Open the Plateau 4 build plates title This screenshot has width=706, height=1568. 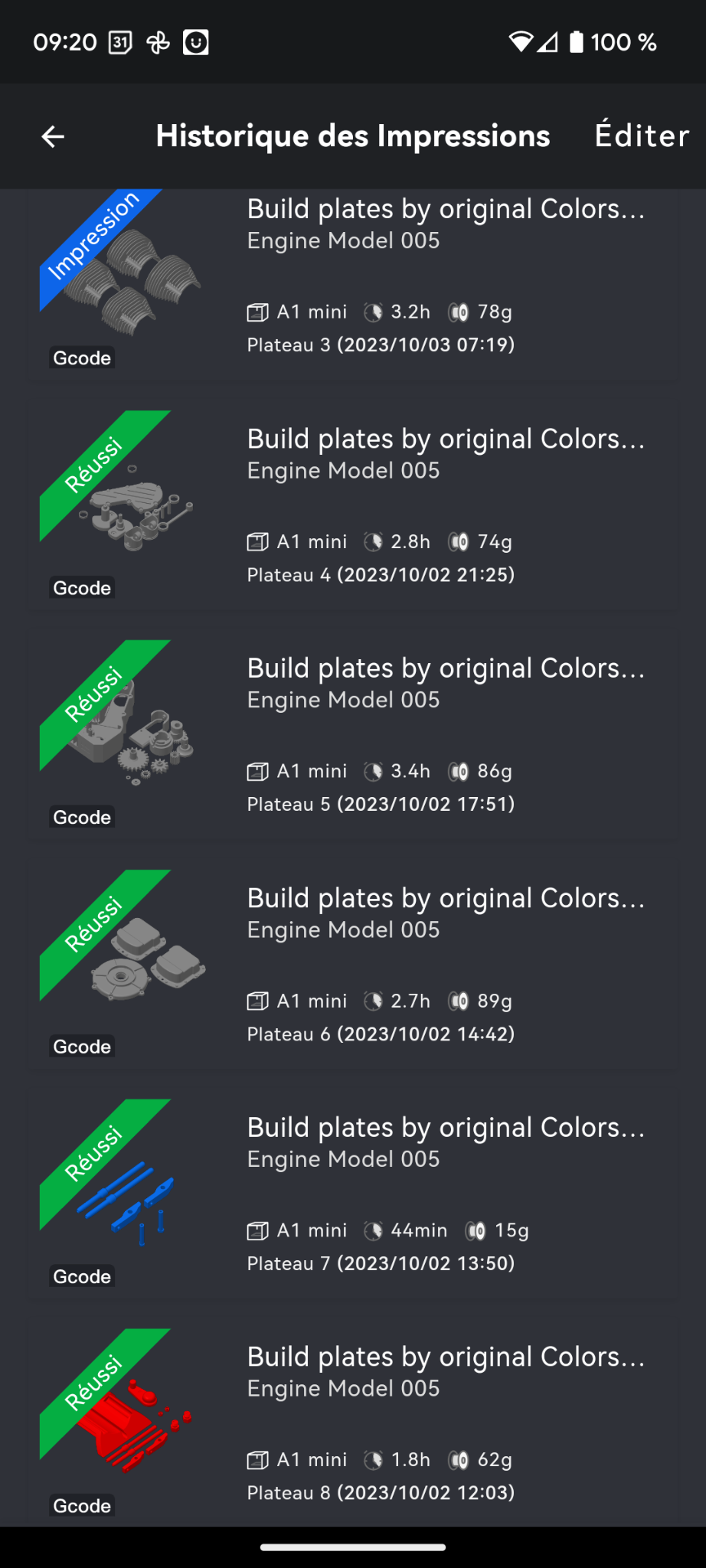[446, 439]
